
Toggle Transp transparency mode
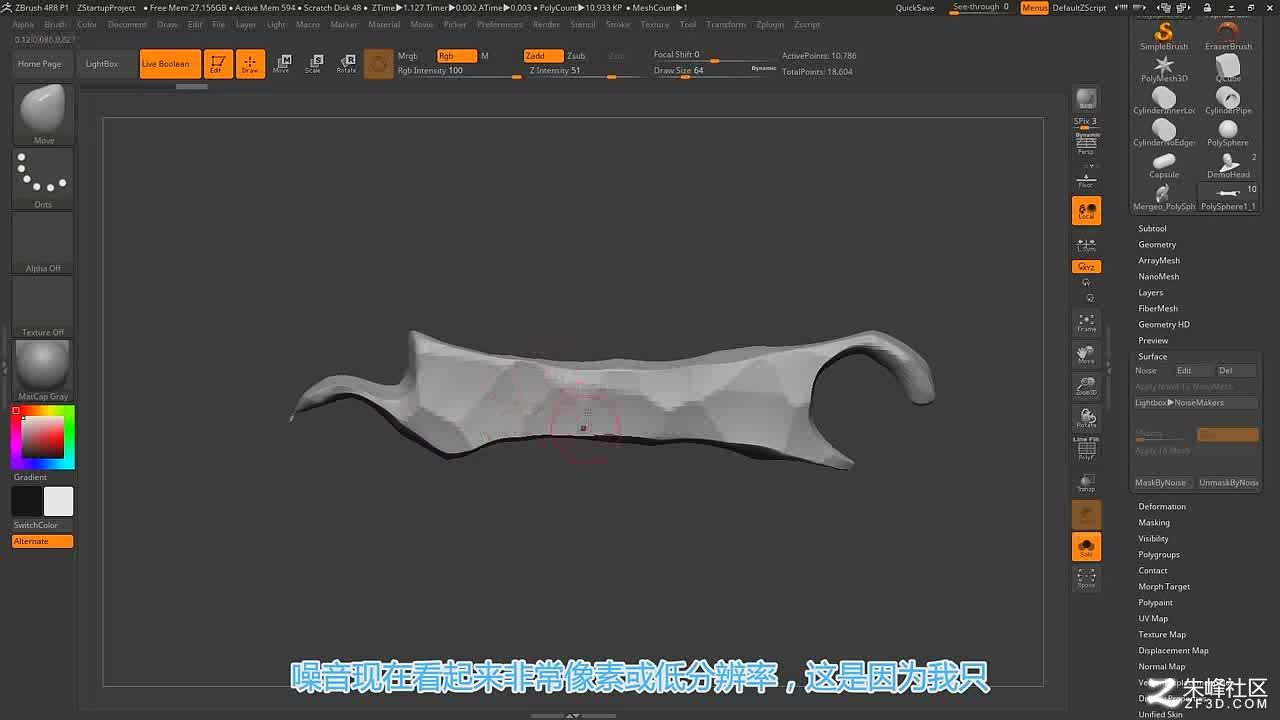pos(1086,483)
